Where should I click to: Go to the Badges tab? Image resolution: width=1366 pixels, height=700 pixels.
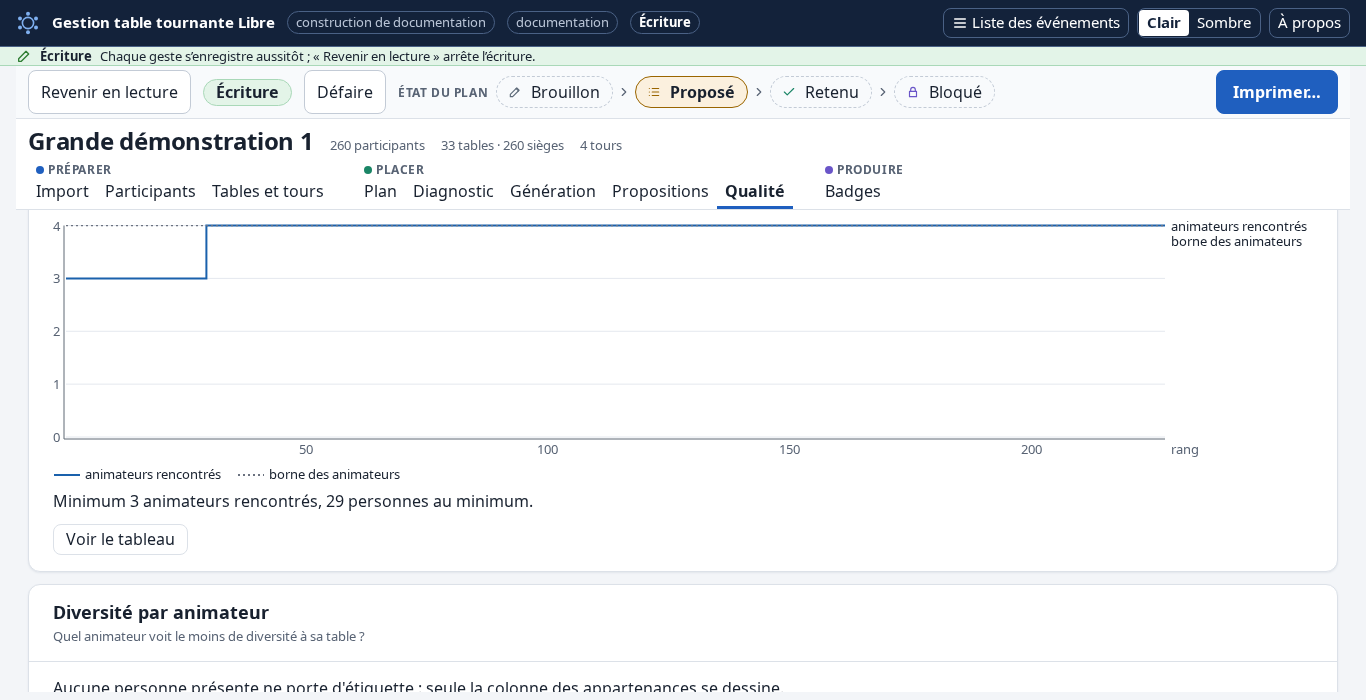point(853,191)
